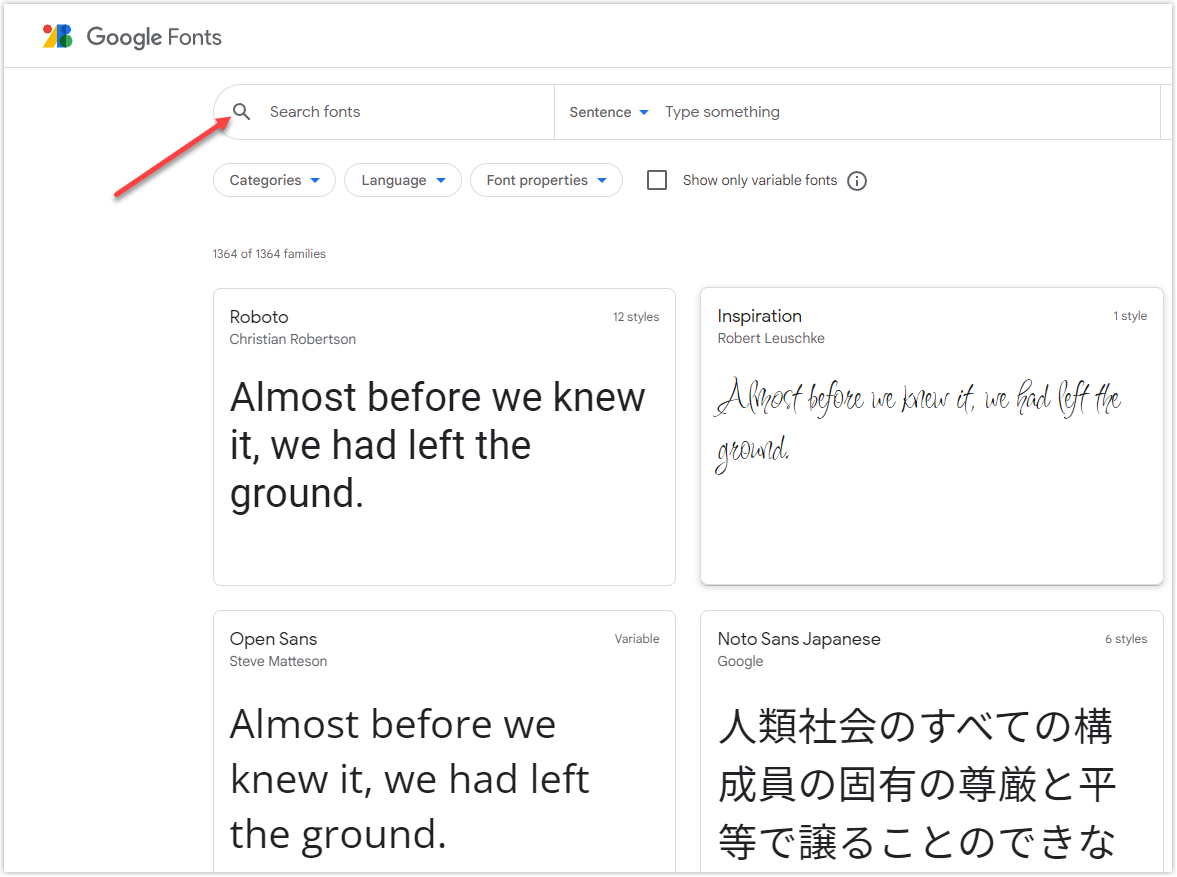Click the Open Sans sample preview text
The width and height of the screenshot is (1177, 877).
point(410,778)
